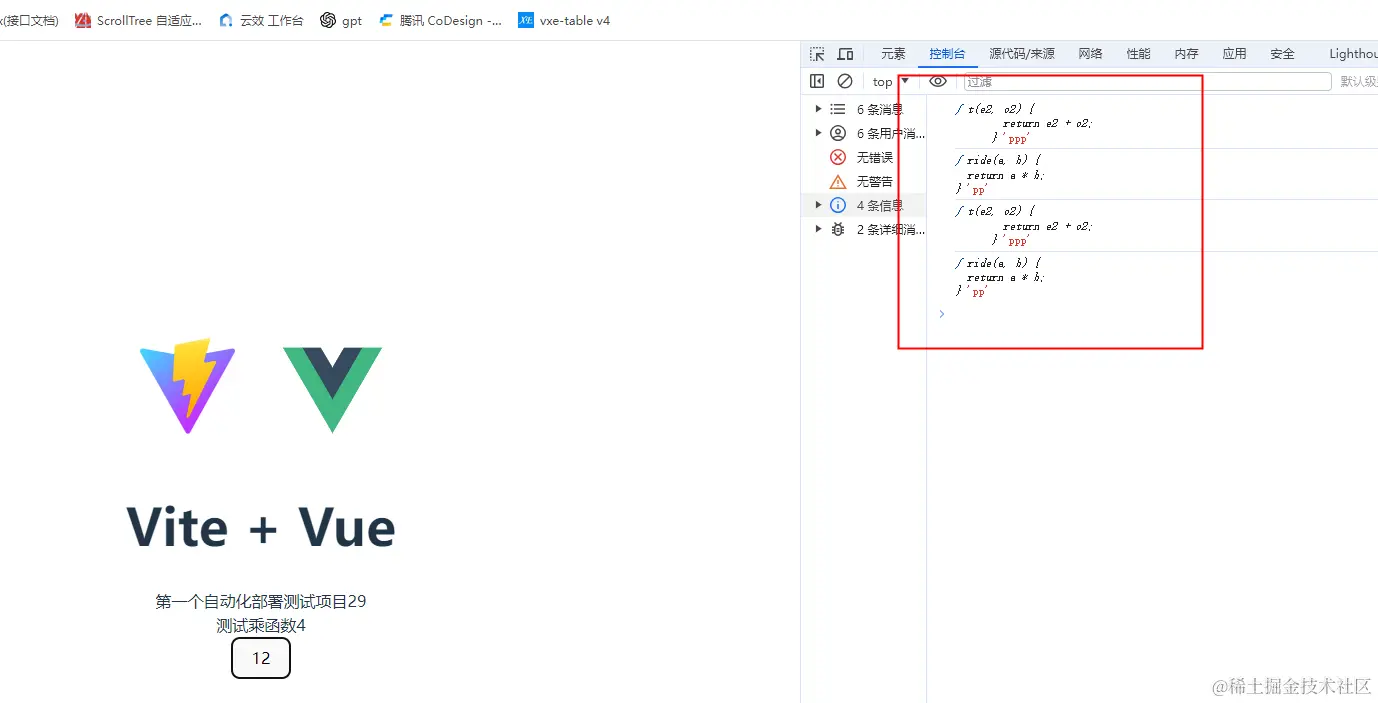Open the 内存 tab

coord(1186,54)
